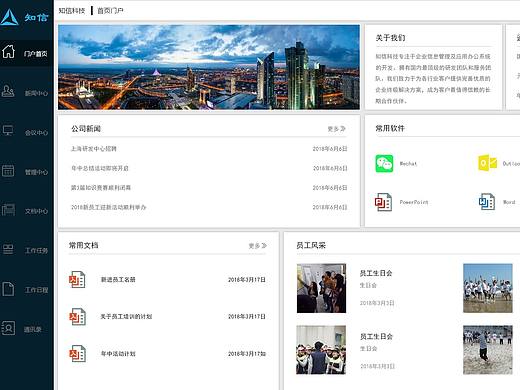Click the file icon for 年中活动计划
The width and height of the screenshot is (520, 390).
77,353
